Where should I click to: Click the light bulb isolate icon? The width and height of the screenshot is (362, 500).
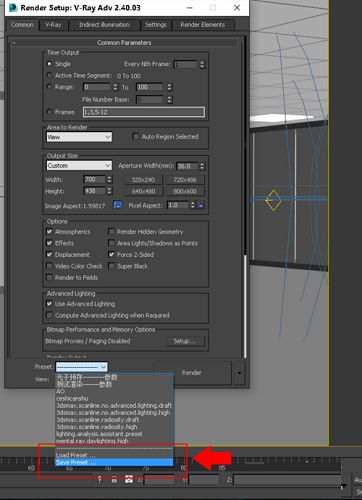(100, 480)
